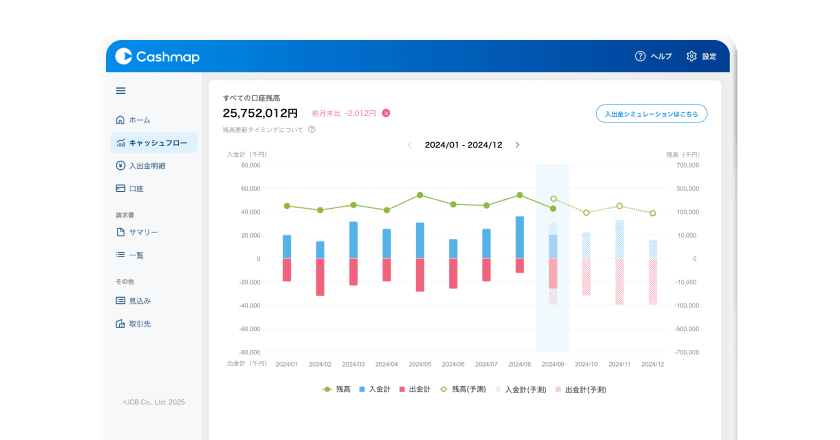The height and width of the screenshot is (440, 840).
Task: Click info icon beside 残高更新タイミングについて
Action: [x=311, y=129]
